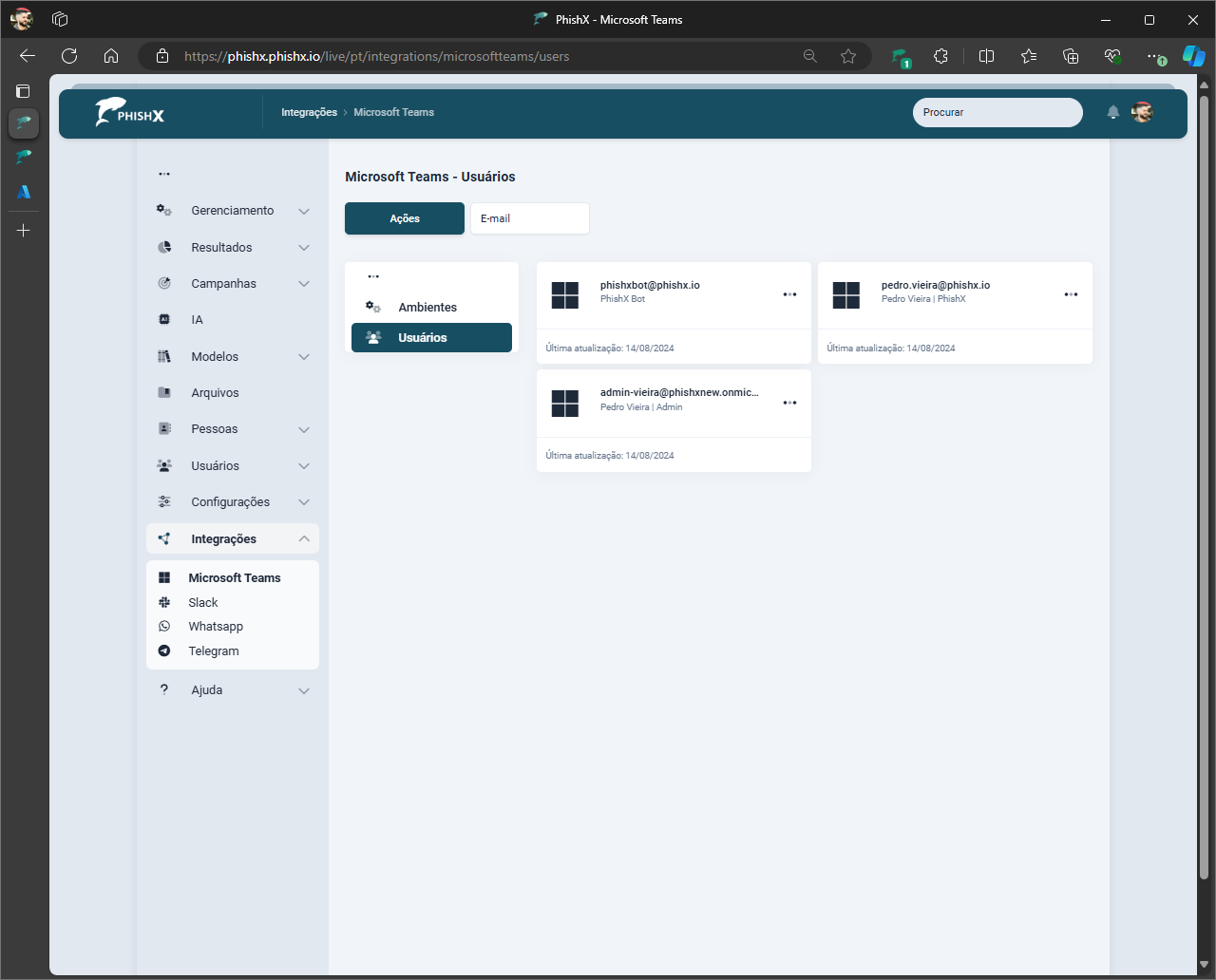Viewport: 1216px width, 980px height.
Task: Click the Gerenciamento gears icon
Action: [x=164, y=211]
